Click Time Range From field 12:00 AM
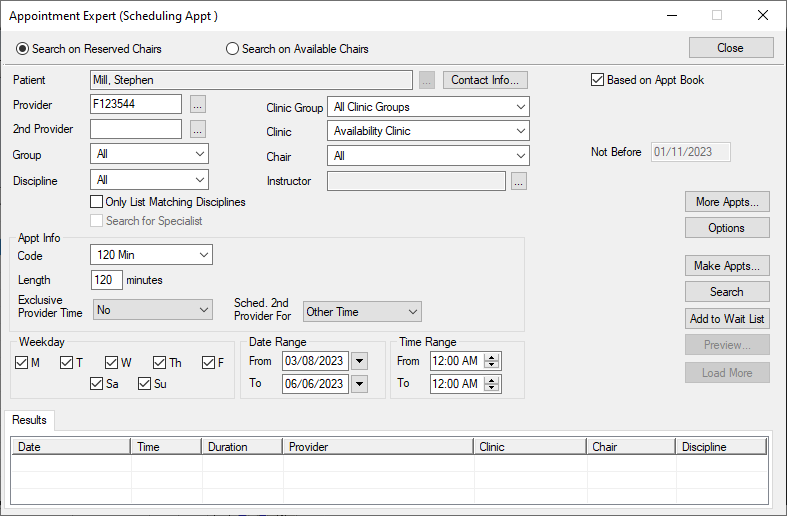The width and height of the screenshot is (787, 516). 457,361
